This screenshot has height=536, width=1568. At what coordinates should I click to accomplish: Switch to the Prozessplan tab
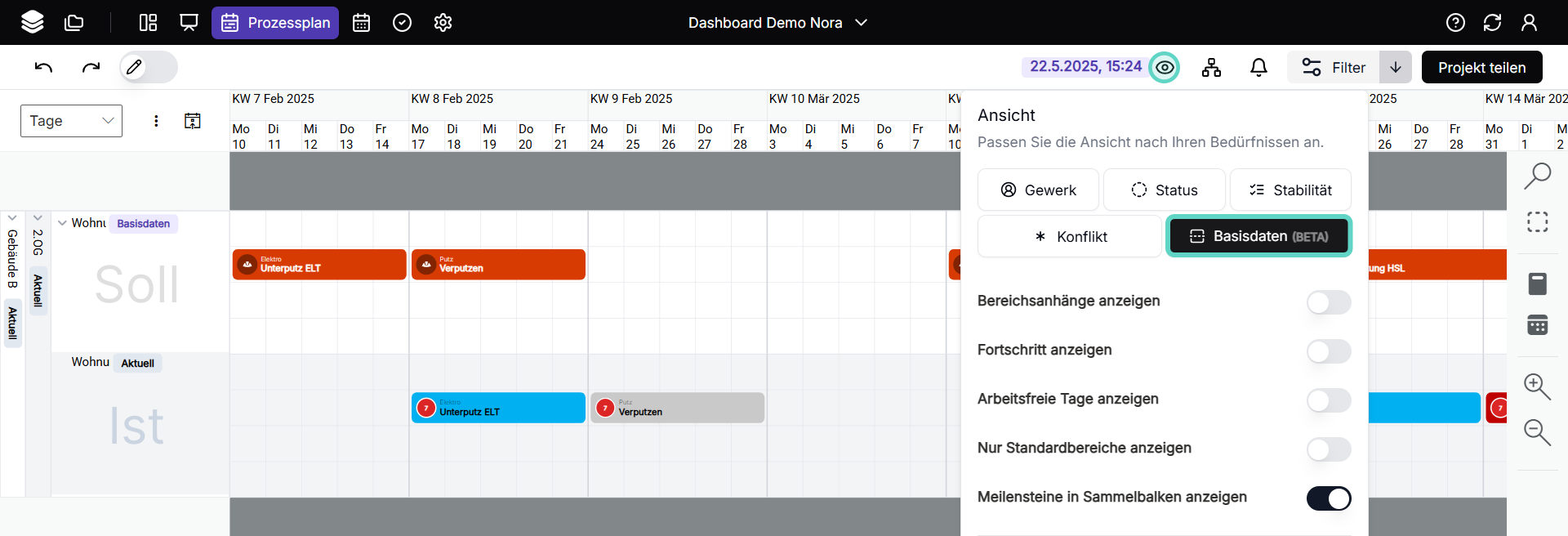coord(275,23)
